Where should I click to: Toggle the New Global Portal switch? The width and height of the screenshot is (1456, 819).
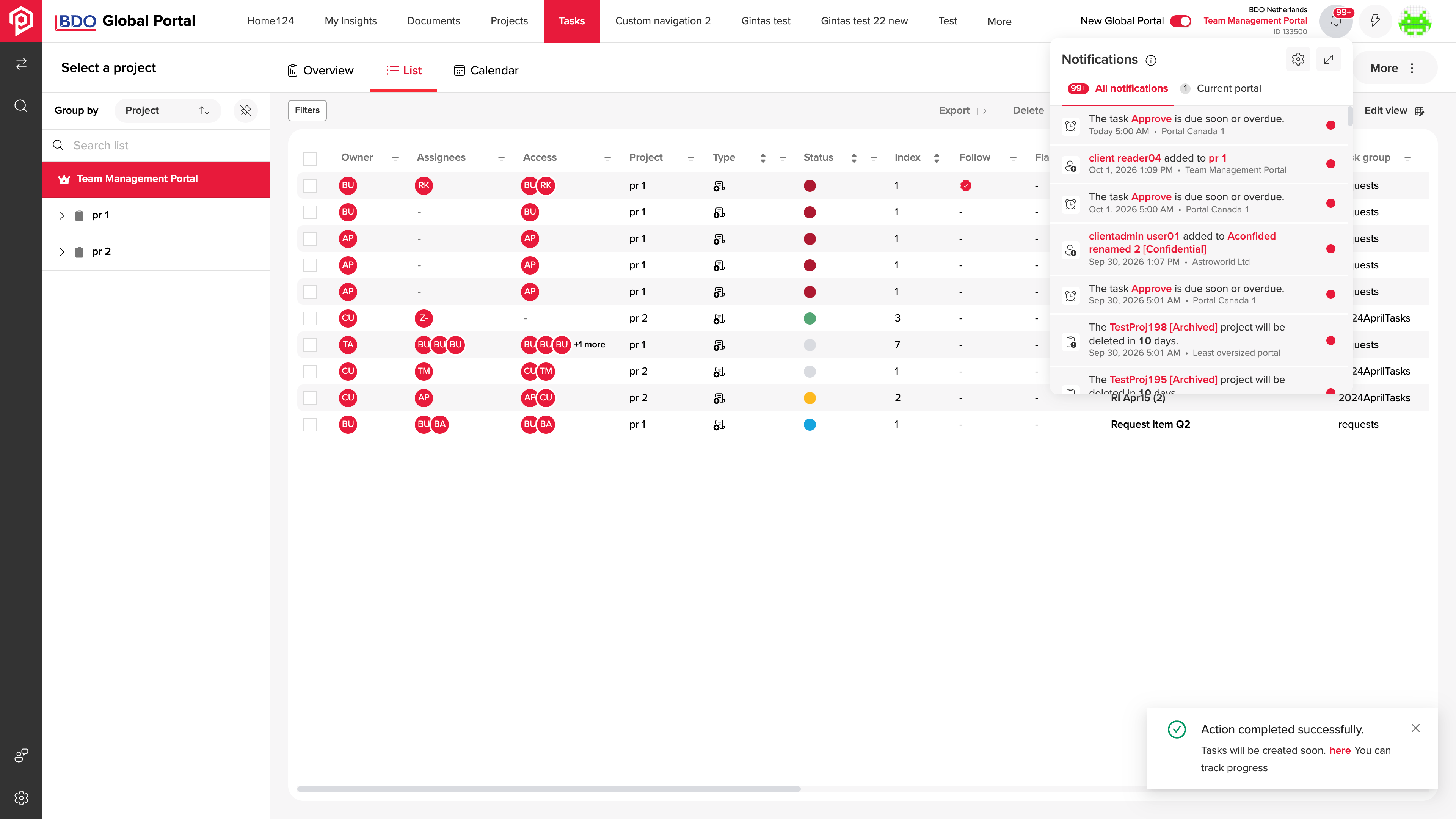click(x=1180, y=21)
